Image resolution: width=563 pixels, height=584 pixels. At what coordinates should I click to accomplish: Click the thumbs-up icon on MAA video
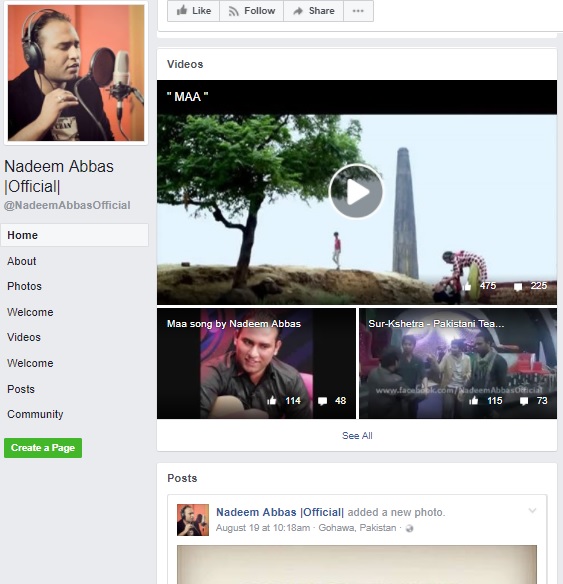(467, 286)
